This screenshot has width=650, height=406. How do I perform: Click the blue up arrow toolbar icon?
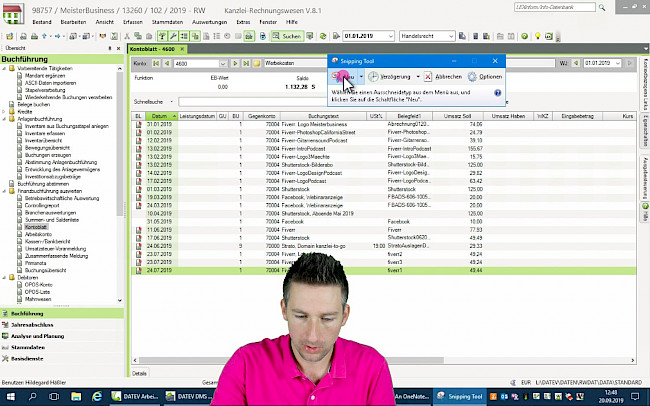[x=44, y=36]
